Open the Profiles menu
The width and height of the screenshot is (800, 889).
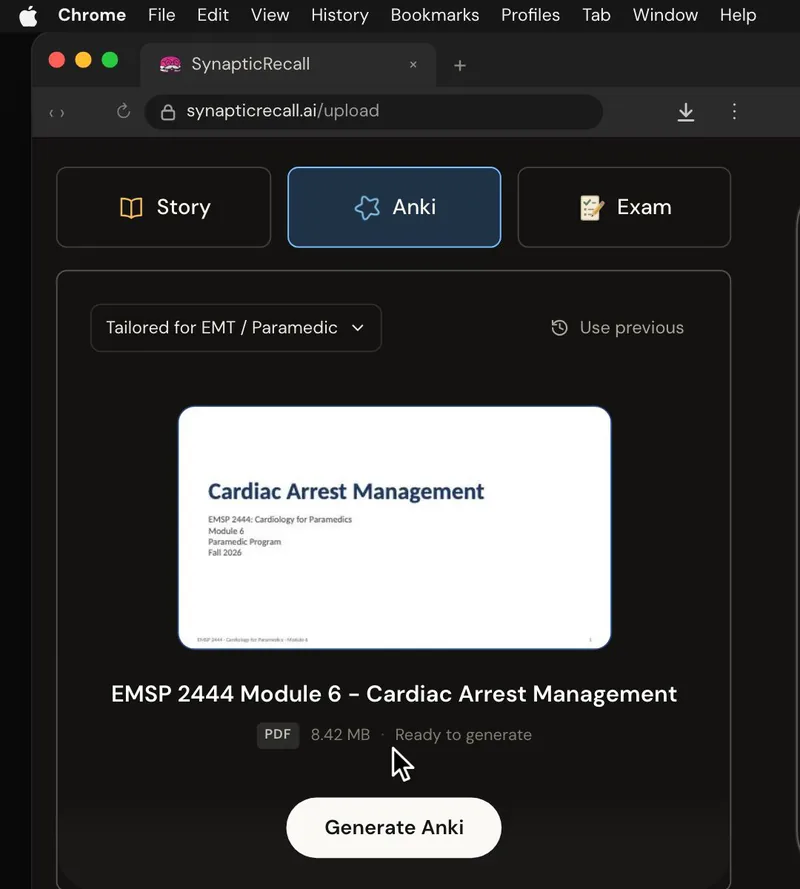[x=530, y=15]
